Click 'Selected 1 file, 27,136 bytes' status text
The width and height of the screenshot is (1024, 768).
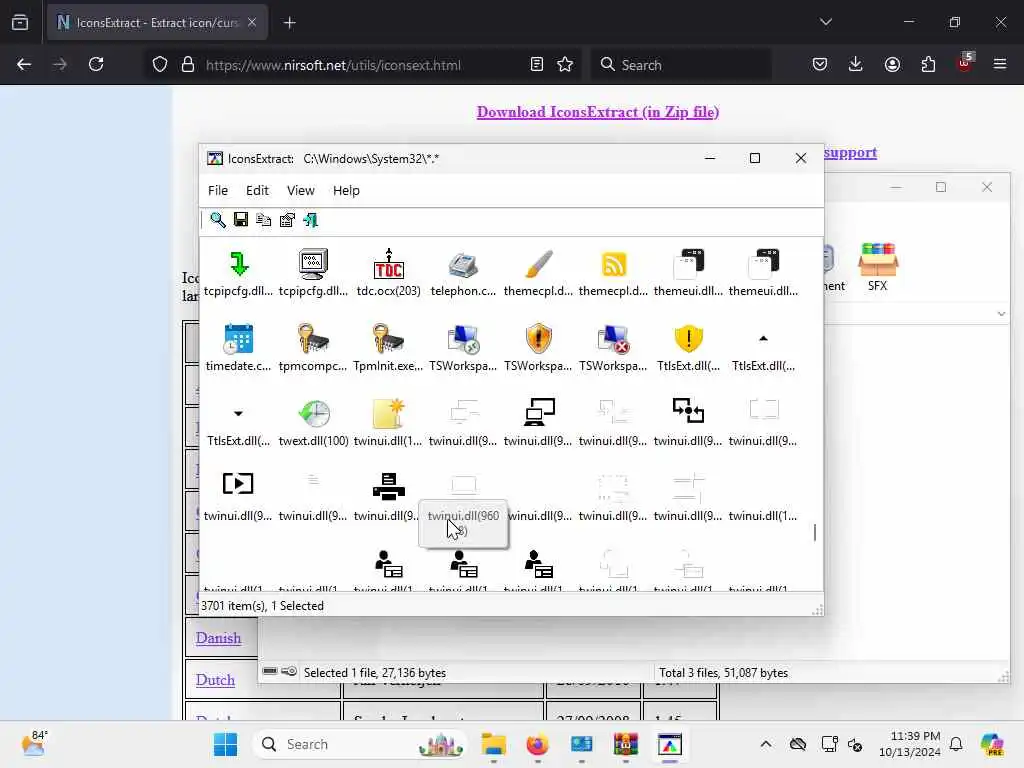point(375,673)
